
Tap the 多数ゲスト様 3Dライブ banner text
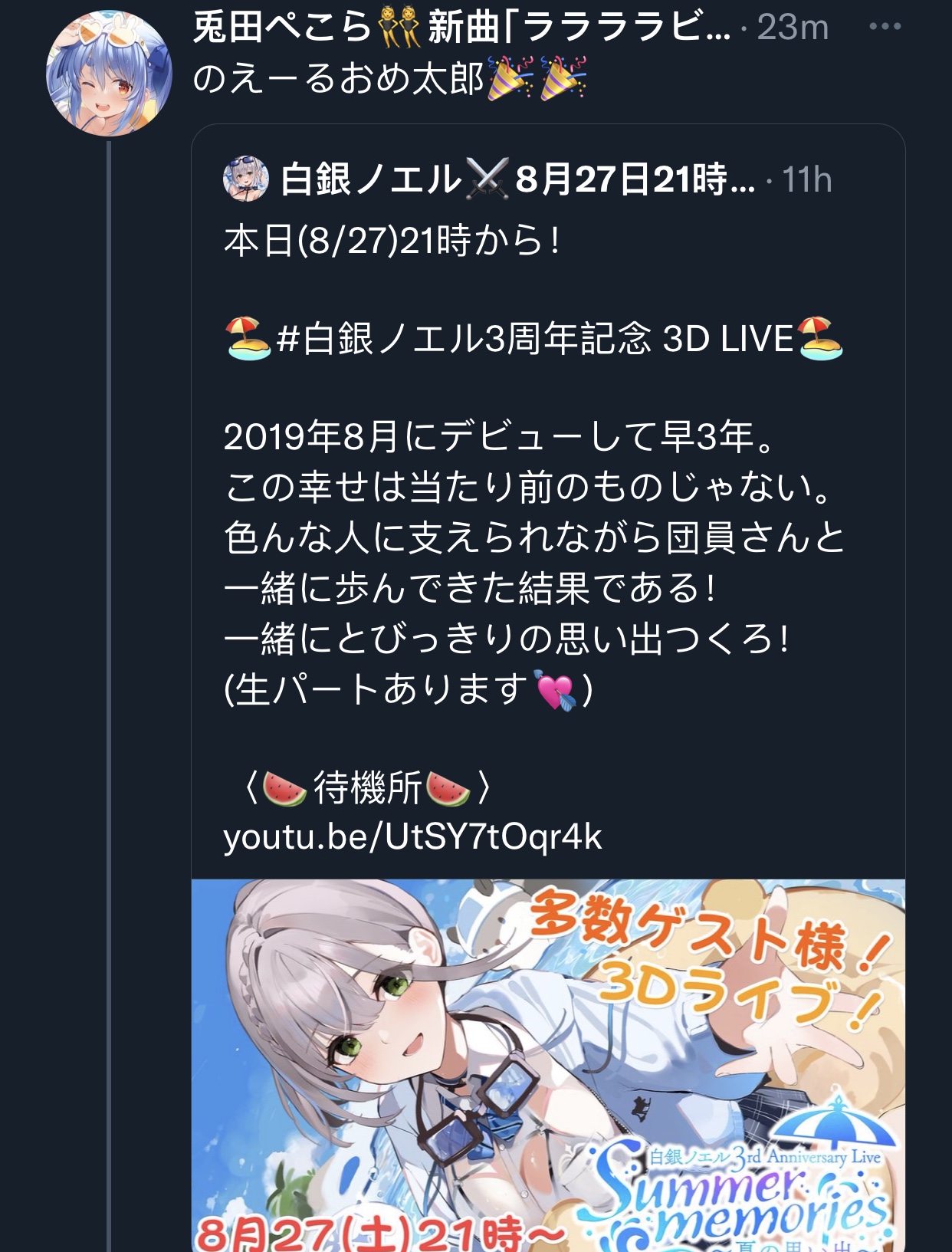[x=709, y=957]
